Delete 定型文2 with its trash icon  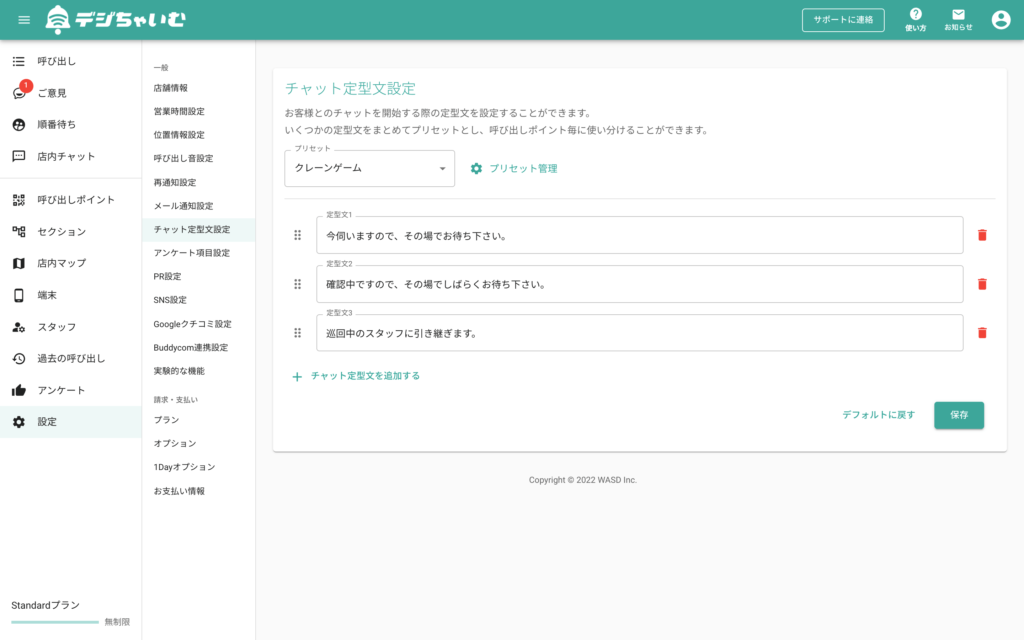coord(982,284)
